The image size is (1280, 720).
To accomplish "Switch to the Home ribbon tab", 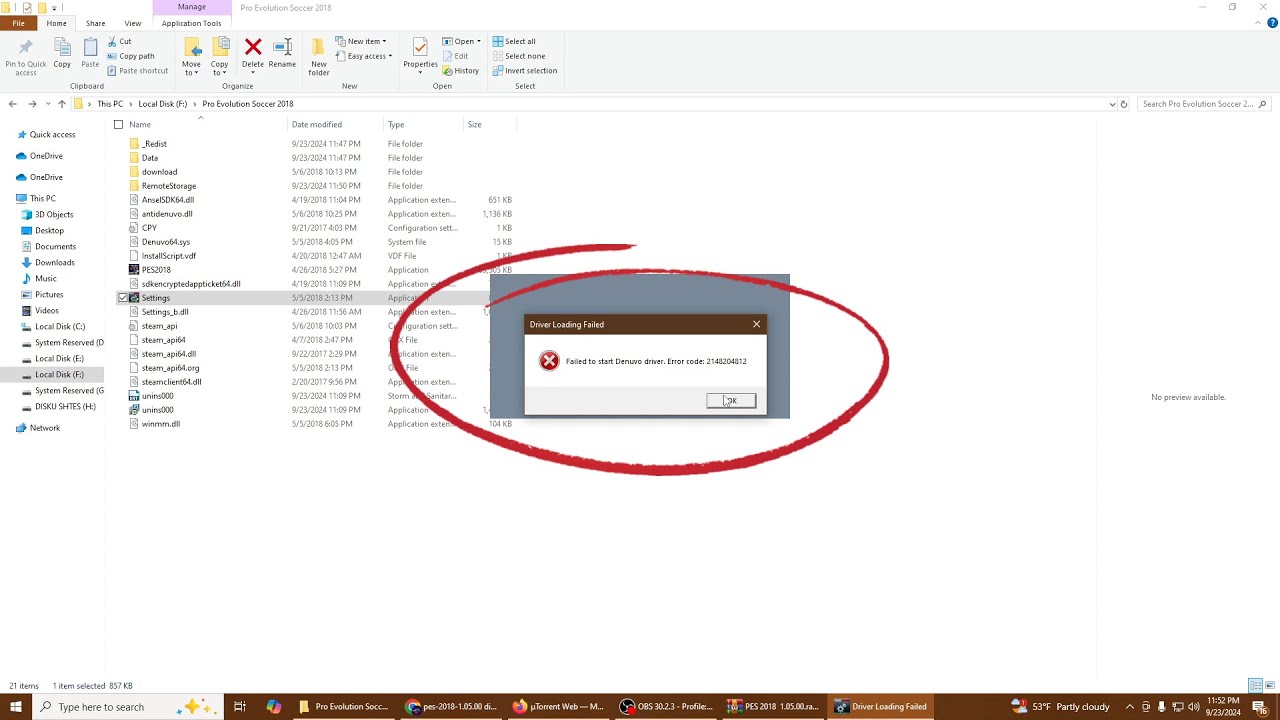I will (x=56, y=23).
